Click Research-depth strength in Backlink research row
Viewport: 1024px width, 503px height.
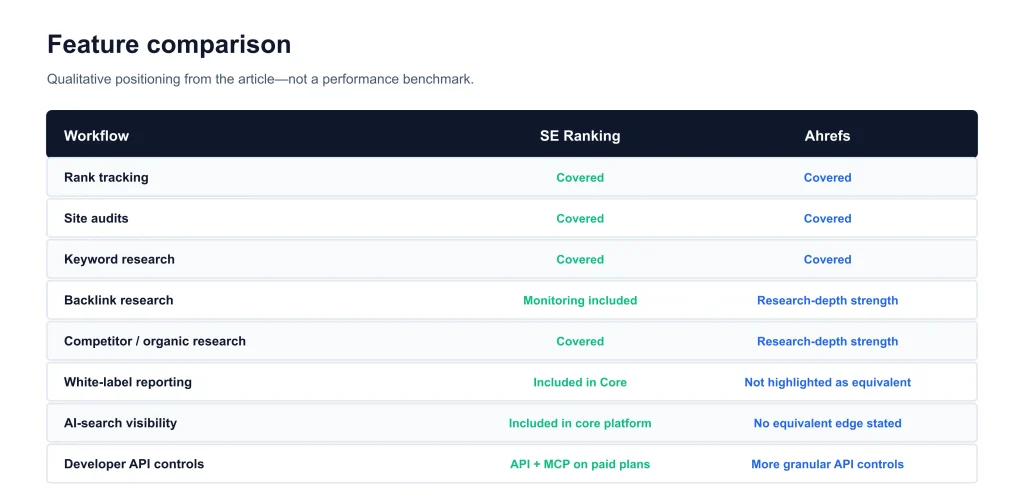(827, 300)
